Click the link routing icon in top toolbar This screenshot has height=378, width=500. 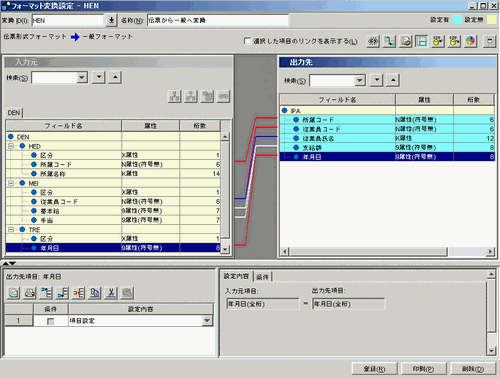point(389,41)
